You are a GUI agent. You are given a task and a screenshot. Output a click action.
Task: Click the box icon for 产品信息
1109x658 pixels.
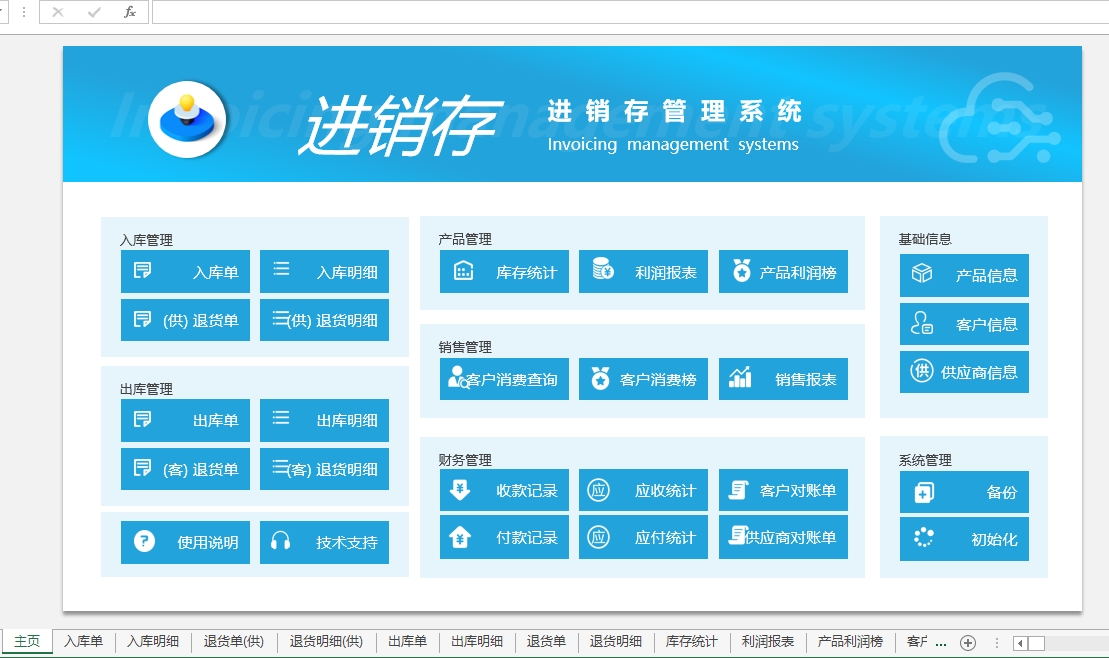click(922, 274)
